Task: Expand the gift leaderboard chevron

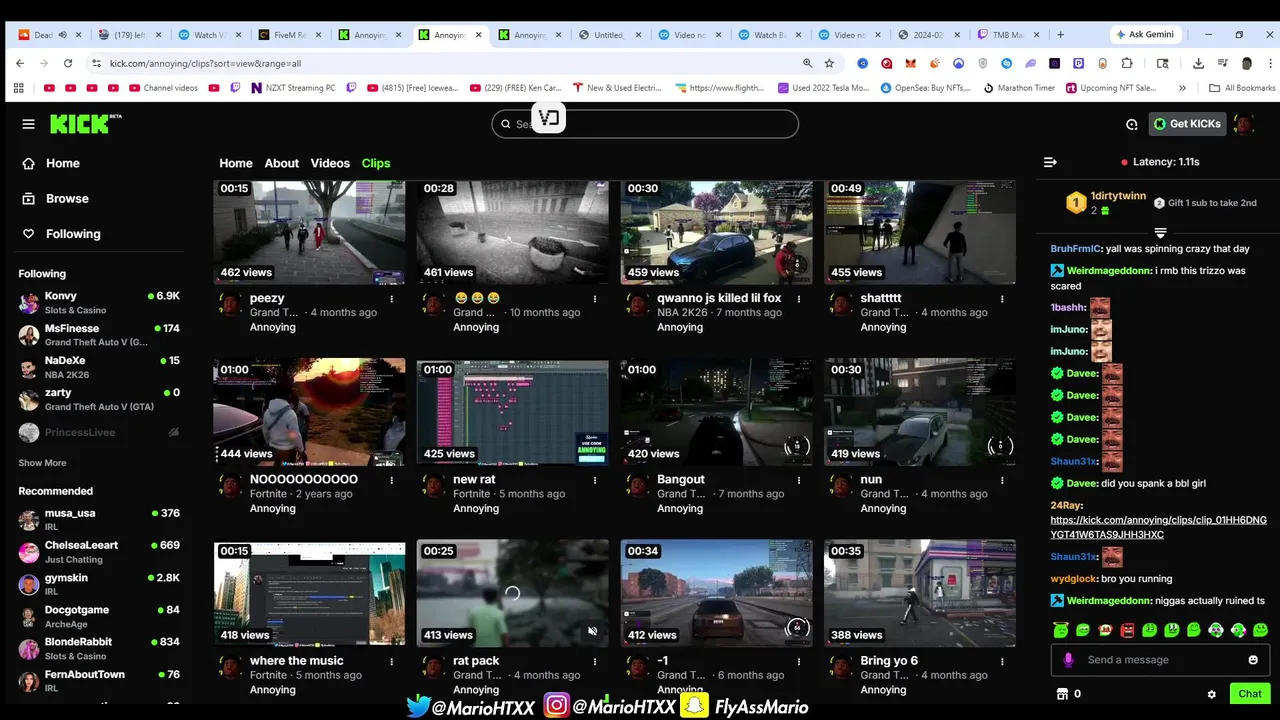Action: [1160, 232]
